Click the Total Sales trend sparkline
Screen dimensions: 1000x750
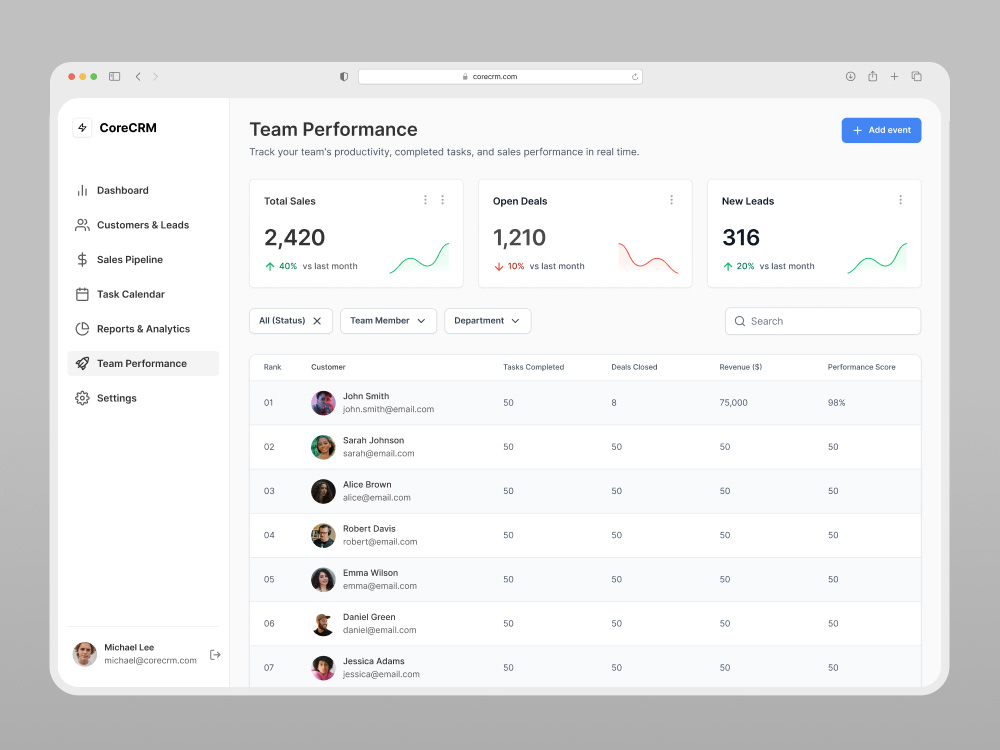coord(419,258)
